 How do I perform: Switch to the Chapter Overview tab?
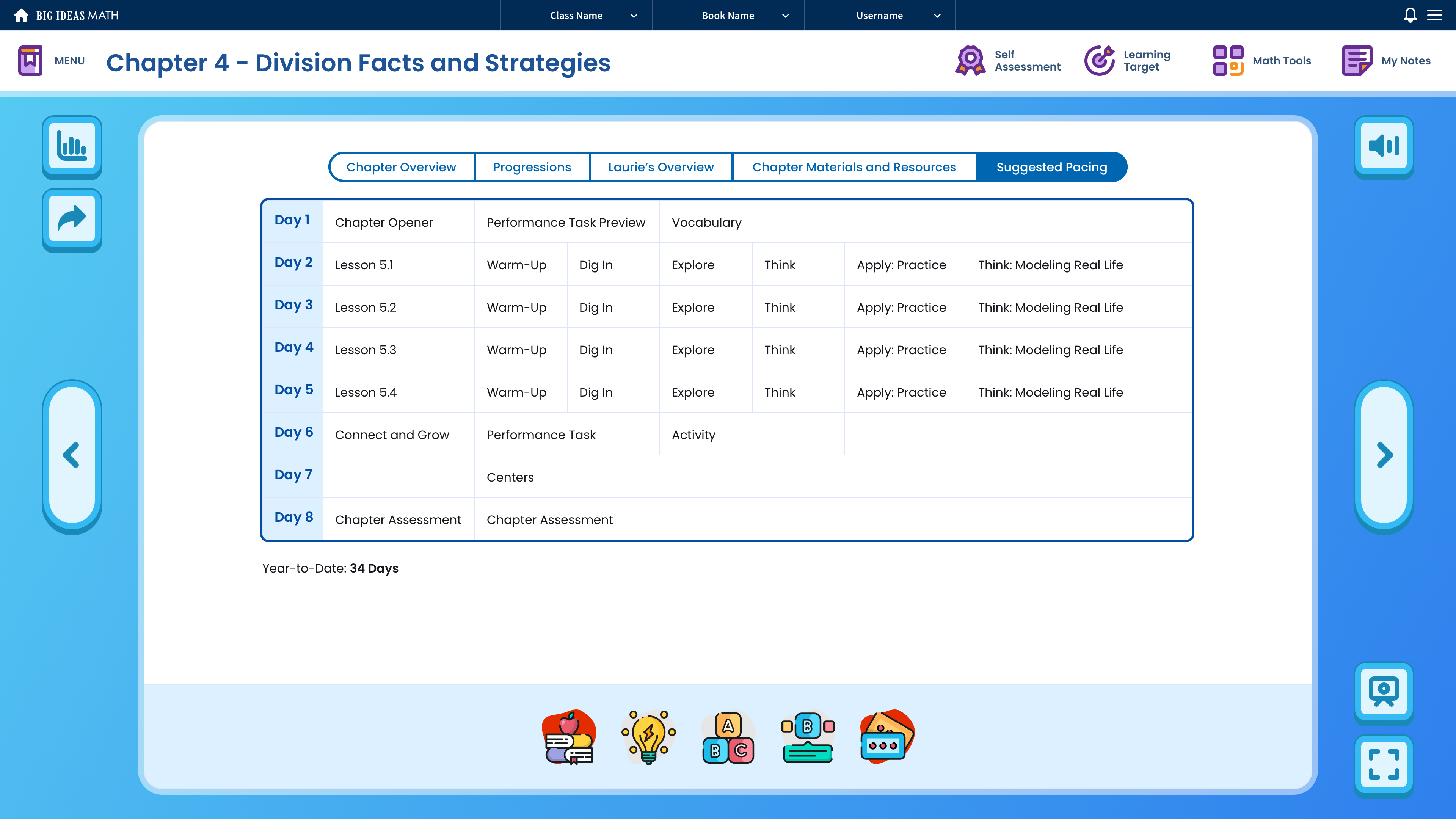tap(401, 167)
